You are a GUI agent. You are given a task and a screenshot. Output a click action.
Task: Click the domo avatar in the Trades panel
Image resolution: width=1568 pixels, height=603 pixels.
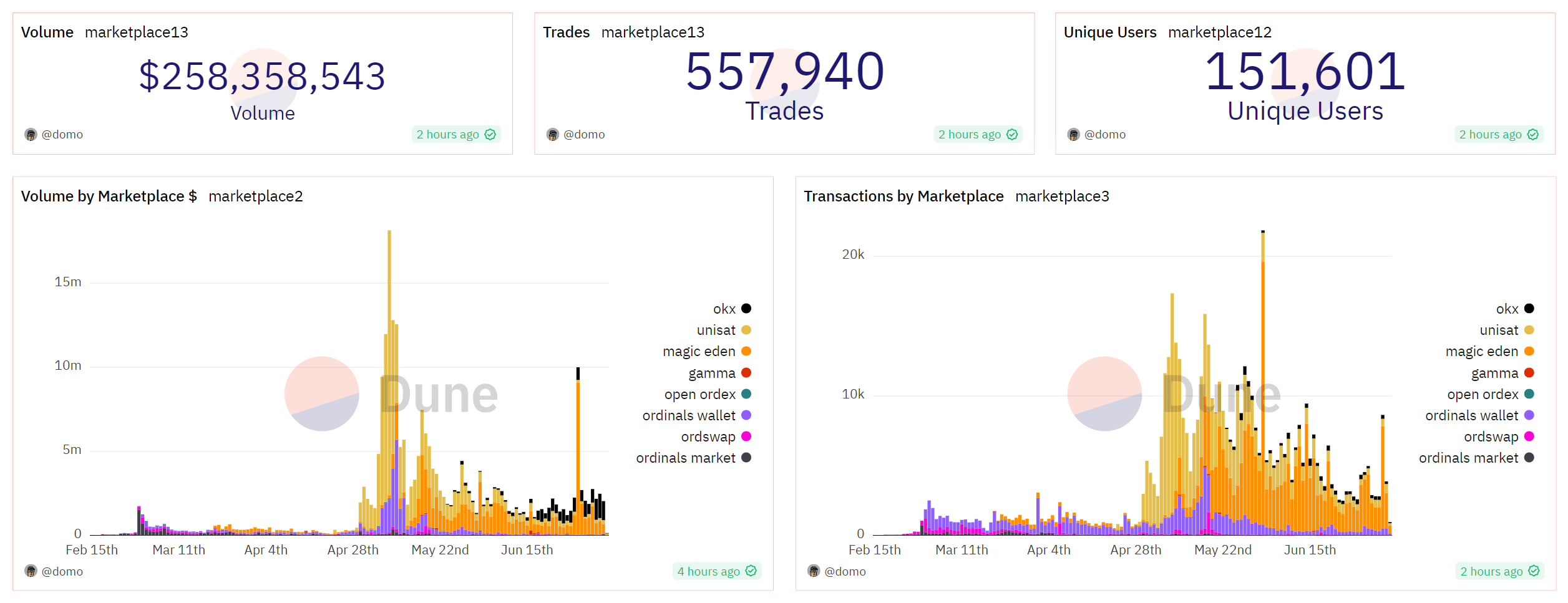click(552, 135)
